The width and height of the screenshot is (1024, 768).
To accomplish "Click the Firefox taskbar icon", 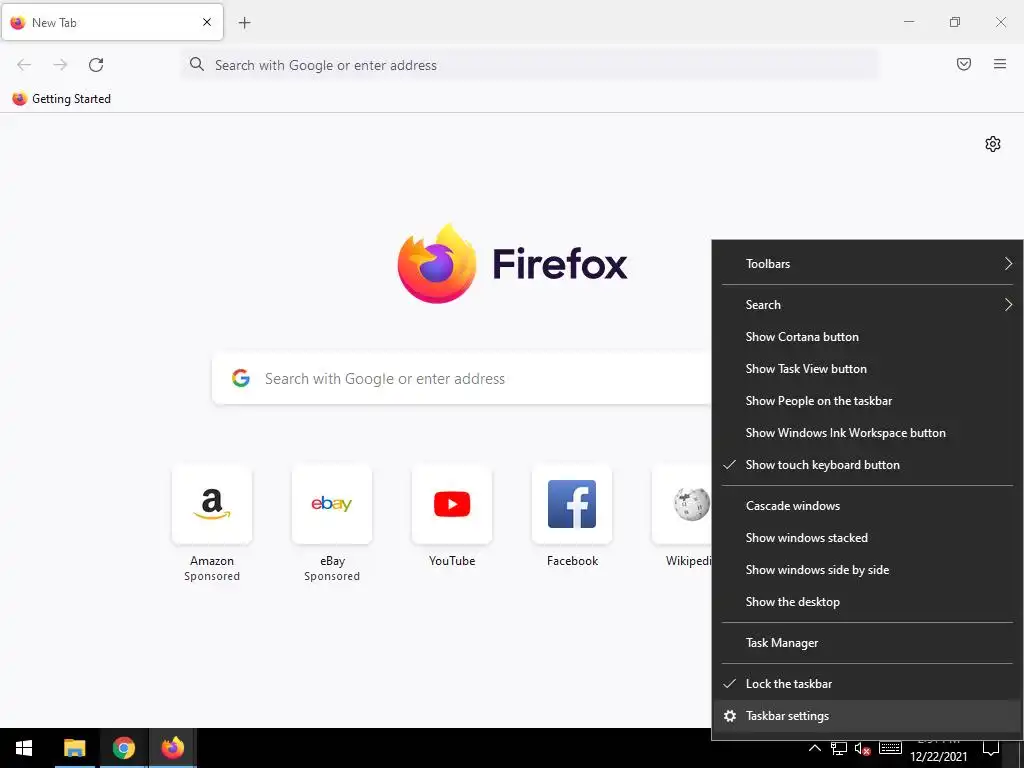I will tap(172, 748).
